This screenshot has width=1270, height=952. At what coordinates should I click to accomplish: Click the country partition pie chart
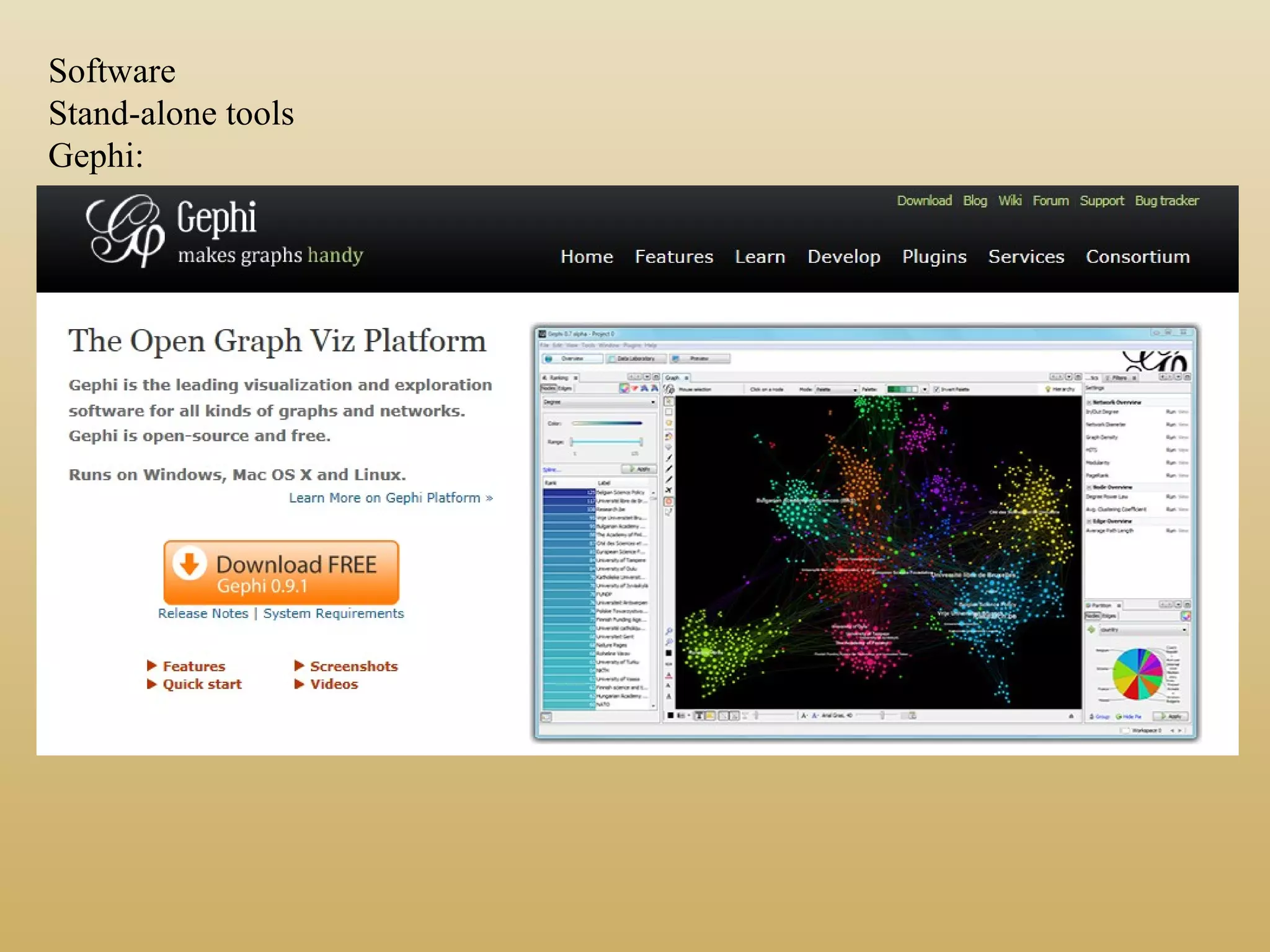1137,674
